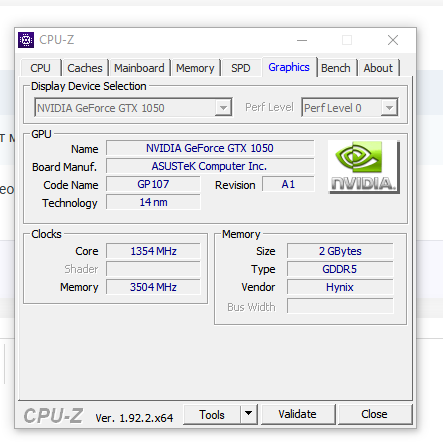This screenshot has height=443, width=443.
Task: Click the empty Shader clock field
Action: point(153,269)
